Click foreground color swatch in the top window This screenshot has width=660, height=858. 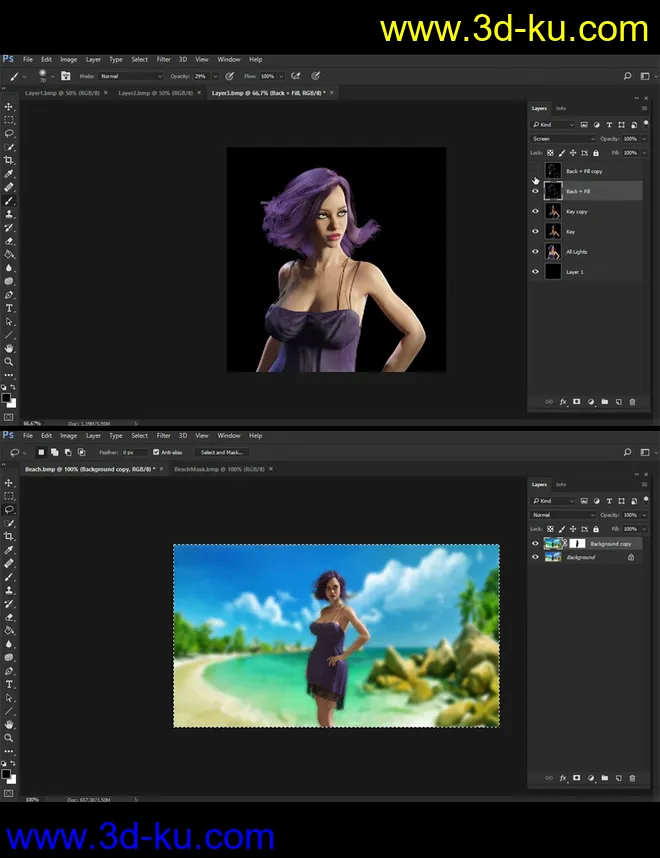tap(7, 397)
